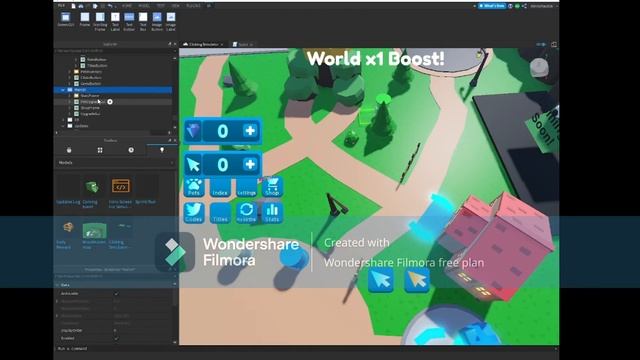Viewport: 640px width, 360px height.
Task: Insert a Text Label element
Action: (x=115, y=21)
